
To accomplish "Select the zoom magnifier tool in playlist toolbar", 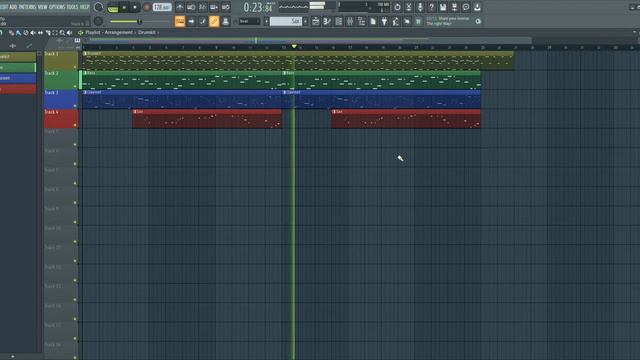I will (x=62, y=33).
